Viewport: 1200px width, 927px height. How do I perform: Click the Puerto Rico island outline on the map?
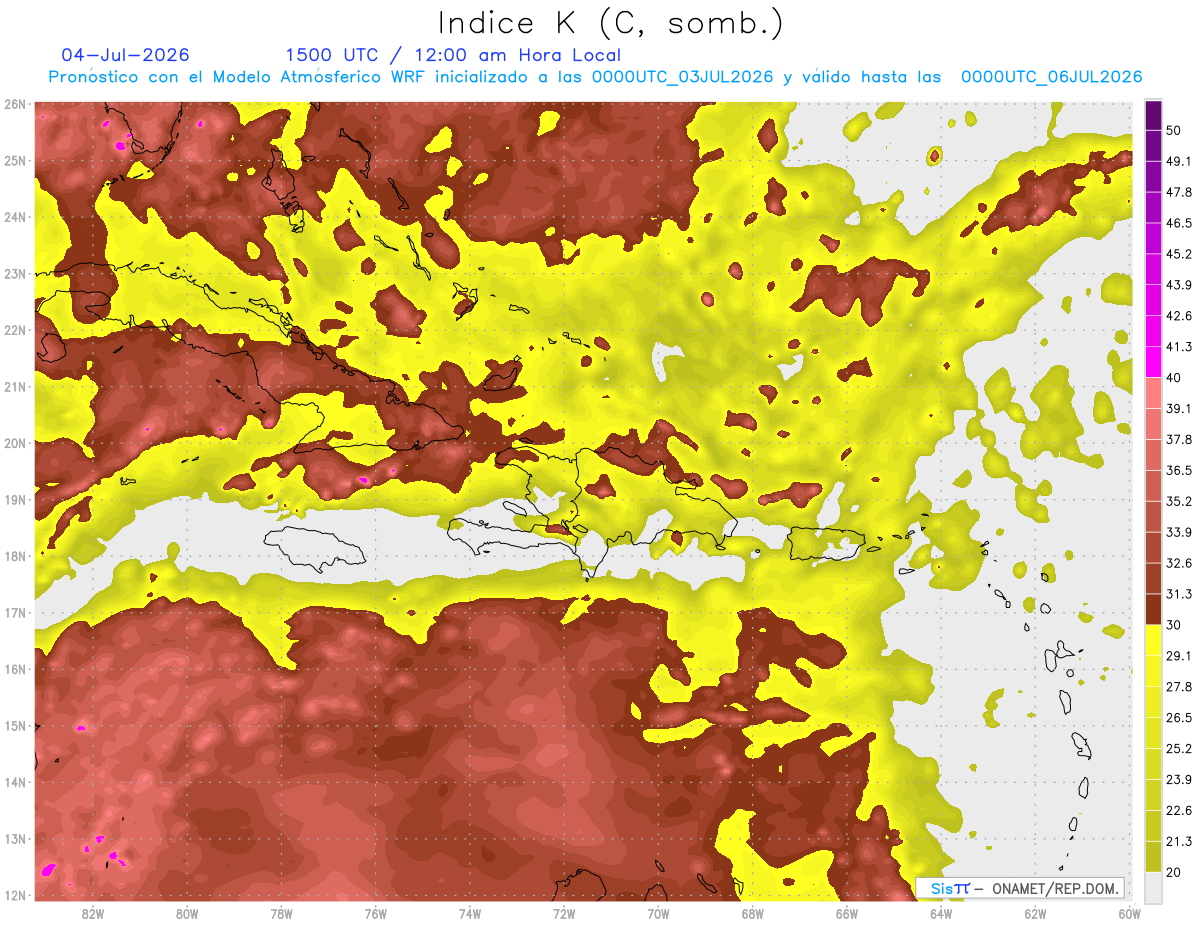826,543
